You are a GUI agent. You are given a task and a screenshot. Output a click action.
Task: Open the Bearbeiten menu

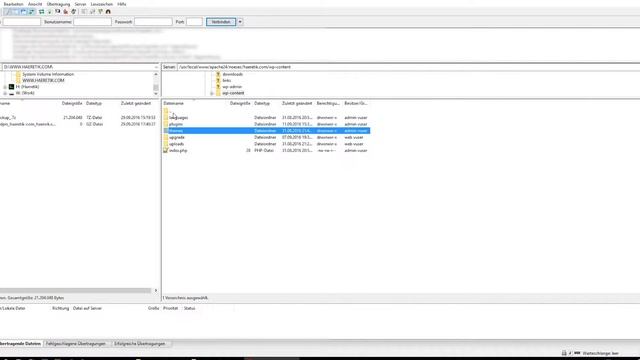[x=13, y=4]
